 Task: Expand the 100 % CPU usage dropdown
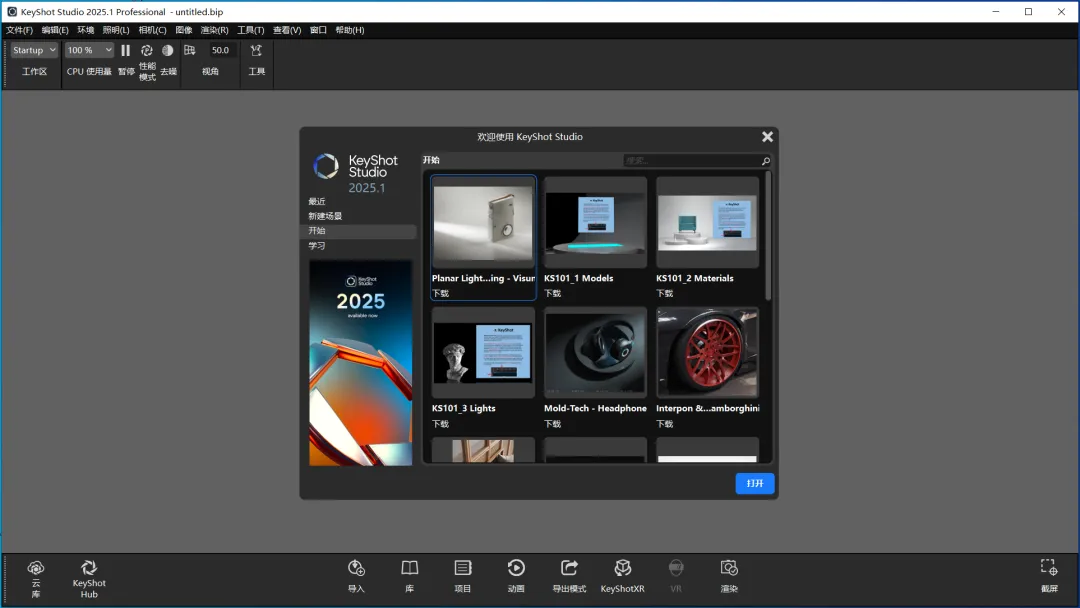click(89, 50)
